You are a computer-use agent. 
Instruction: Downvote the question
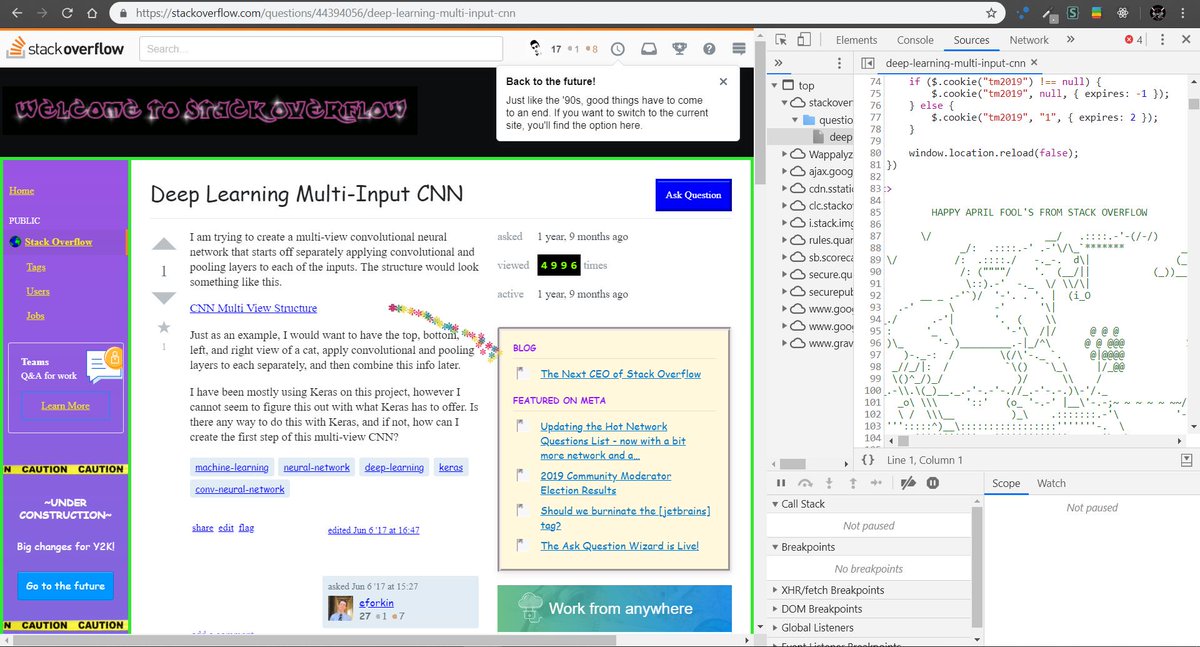[x=164, y=297]
